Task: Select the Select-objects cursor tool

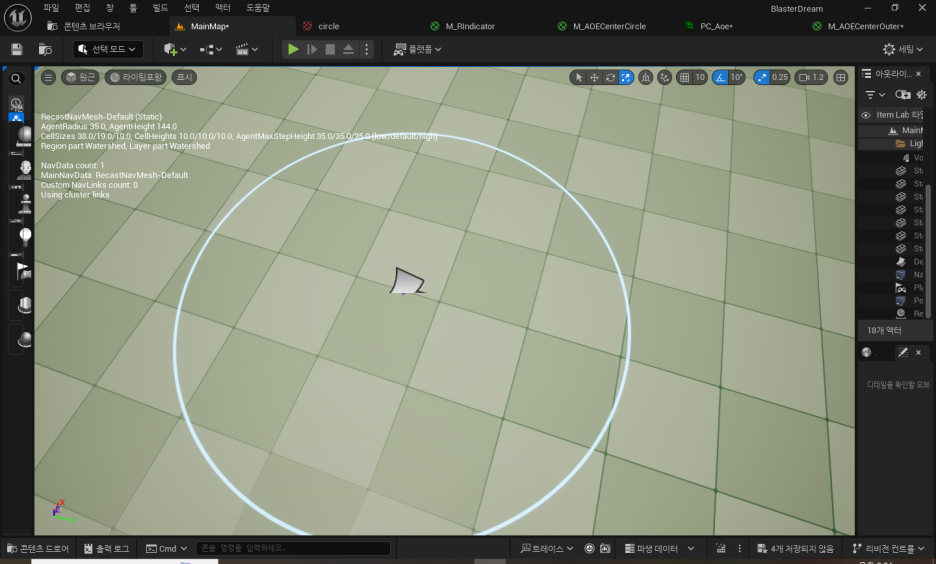Action: (578, 77)
